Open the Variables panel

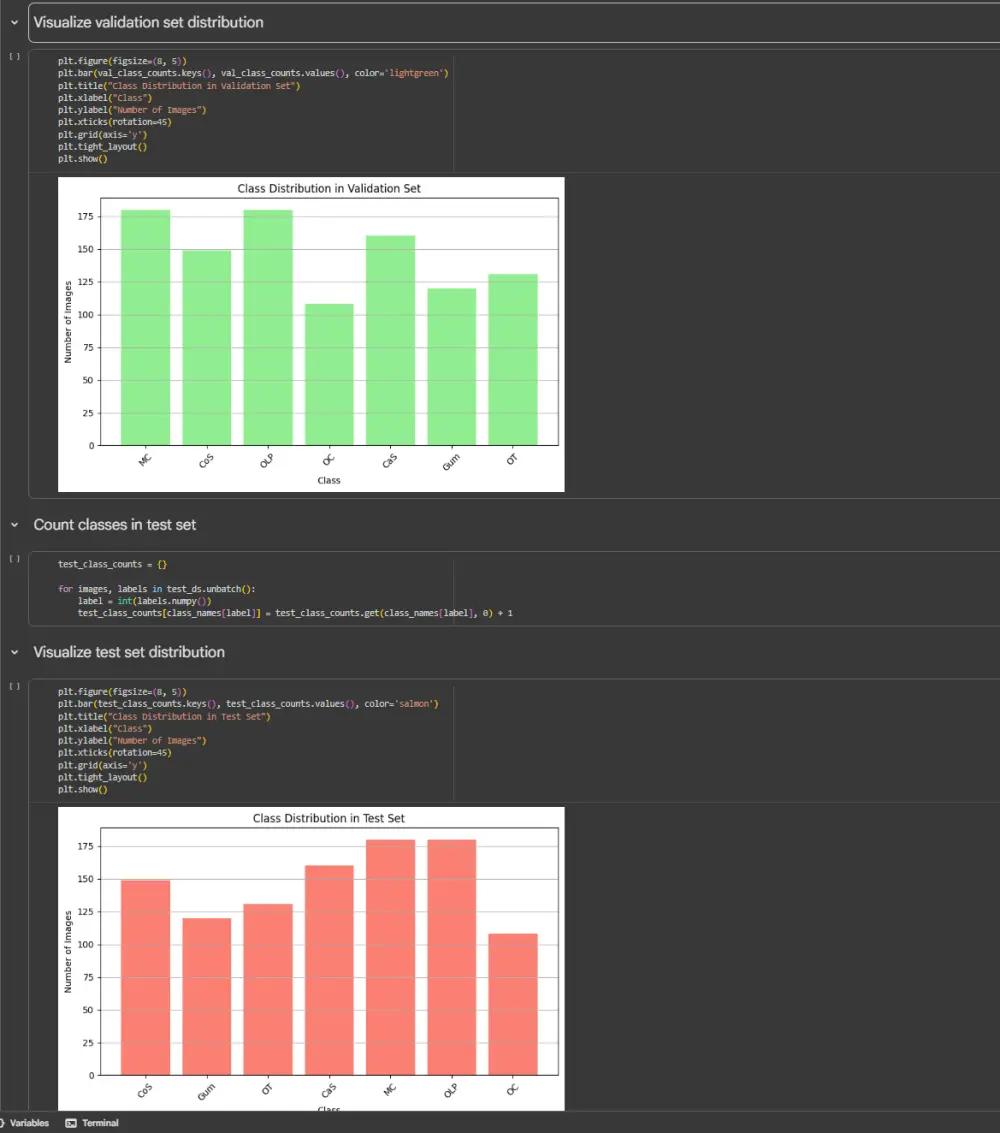tap(25, 1123)
